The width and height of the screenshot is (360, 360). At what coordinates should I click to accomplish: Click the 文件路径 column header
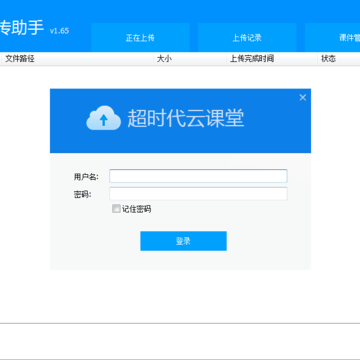pyautogui.click(x=77, y=59)
